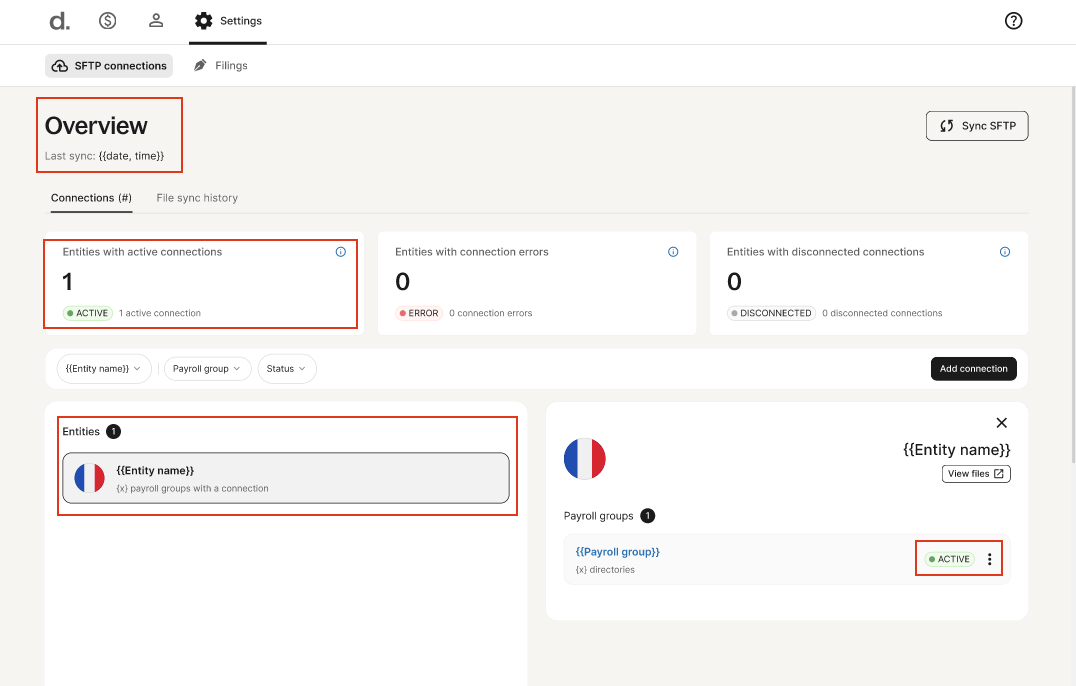The image size is (1076, 686).
Task: Click the help question mark icon
Action: pyautogui.click(x=1013, y=21)
